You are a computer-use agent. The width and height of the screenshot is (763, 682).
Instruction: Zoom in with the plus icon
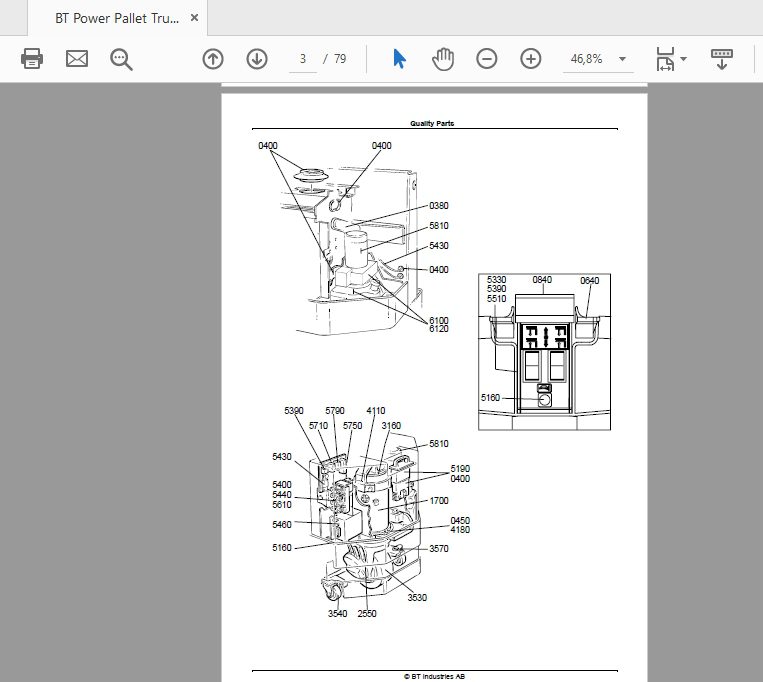point(530,59)
